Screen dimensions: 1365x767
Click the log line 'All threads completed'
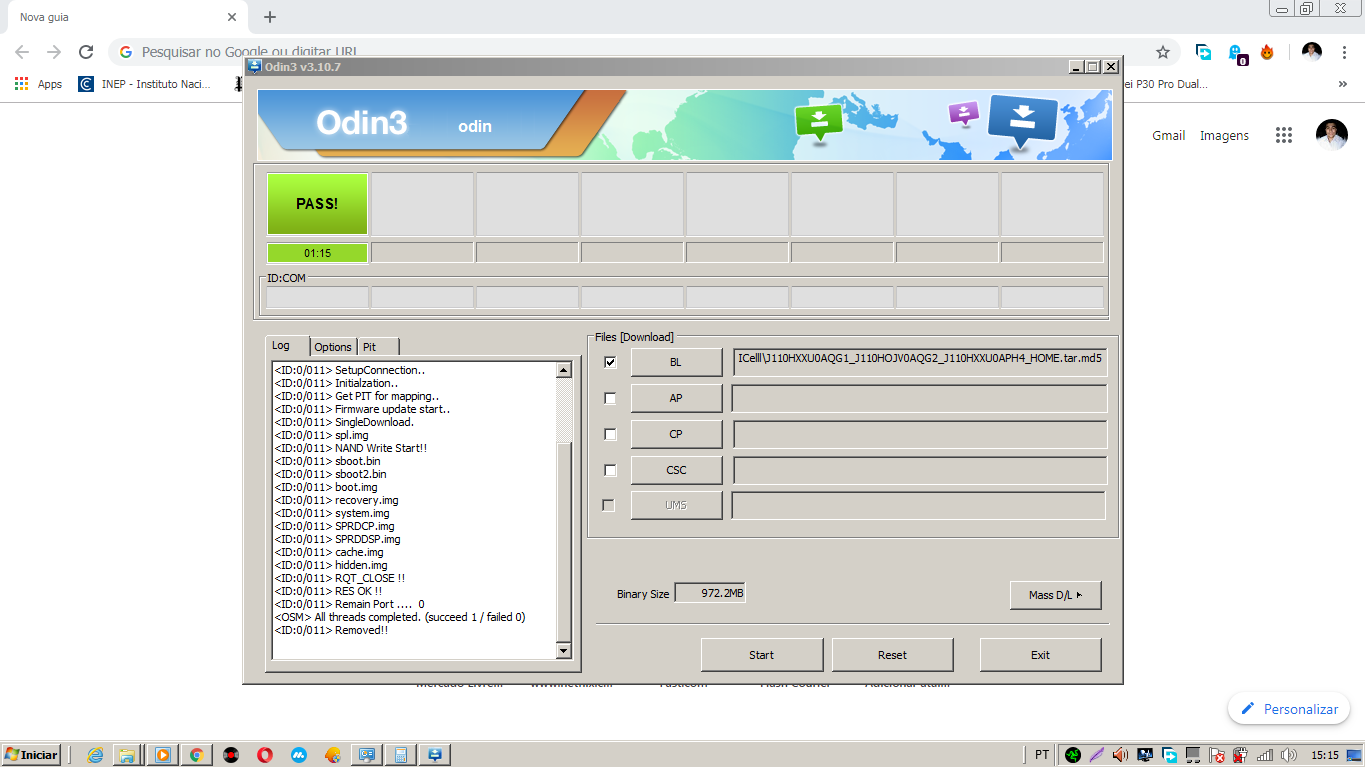400,617
